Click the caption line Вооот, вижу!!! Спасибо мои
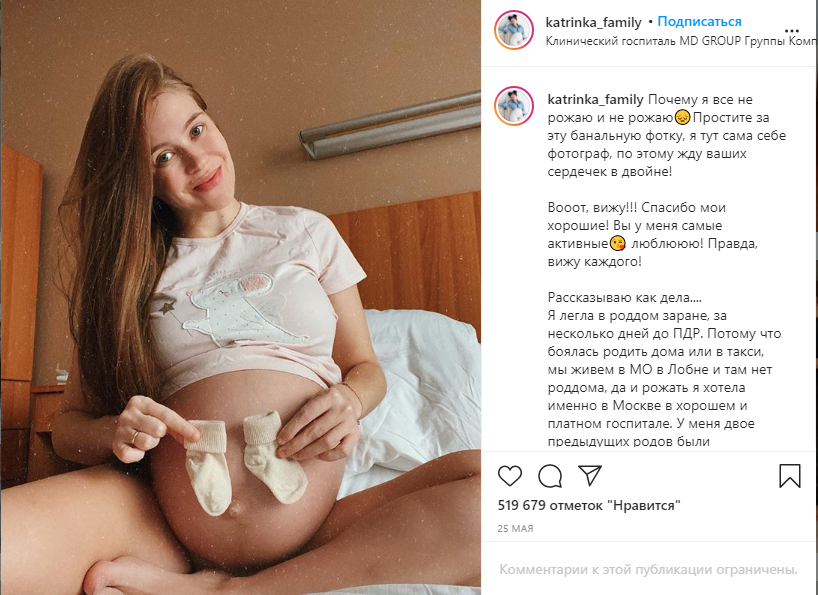The width and height of the screenshot is (818, 595). 636,208
